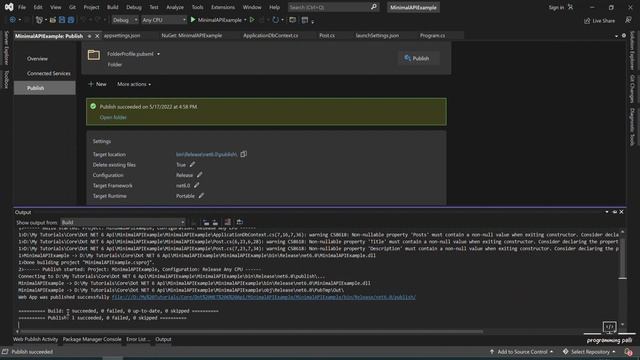Click the open file toolbar icon

pyautogui.click(x=53, y=20)
